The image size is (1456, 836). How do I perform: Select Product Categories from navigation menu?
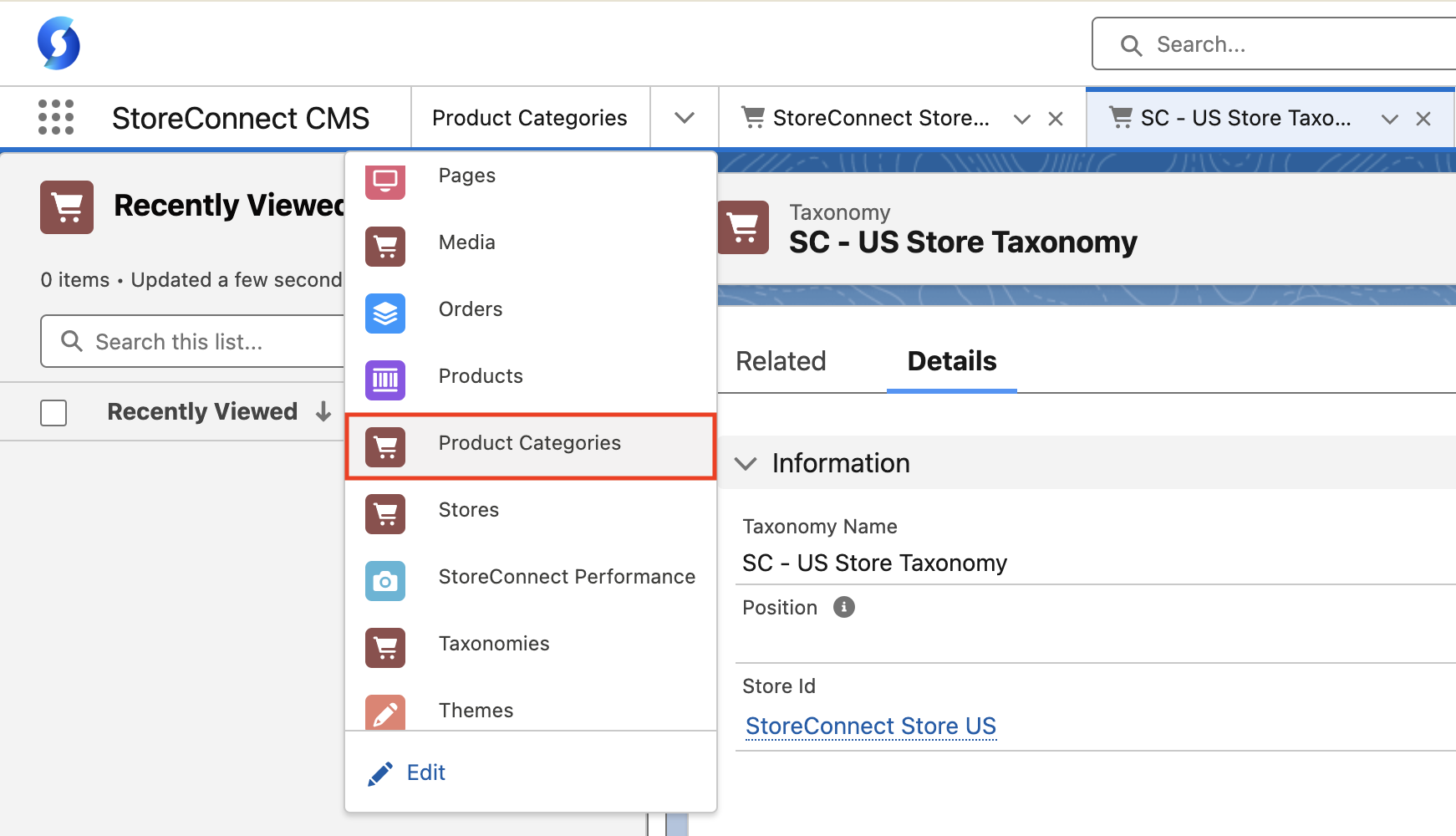[531, 447]
